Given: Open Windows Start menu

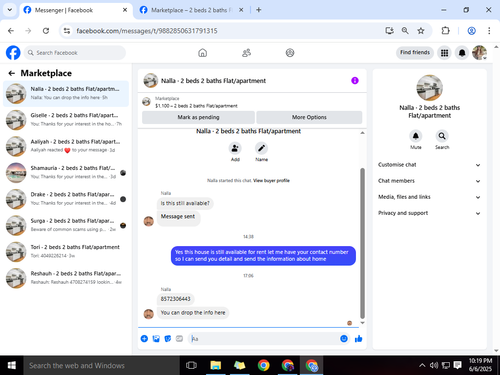Looking at the screenshot, I should tap(12, 365).
